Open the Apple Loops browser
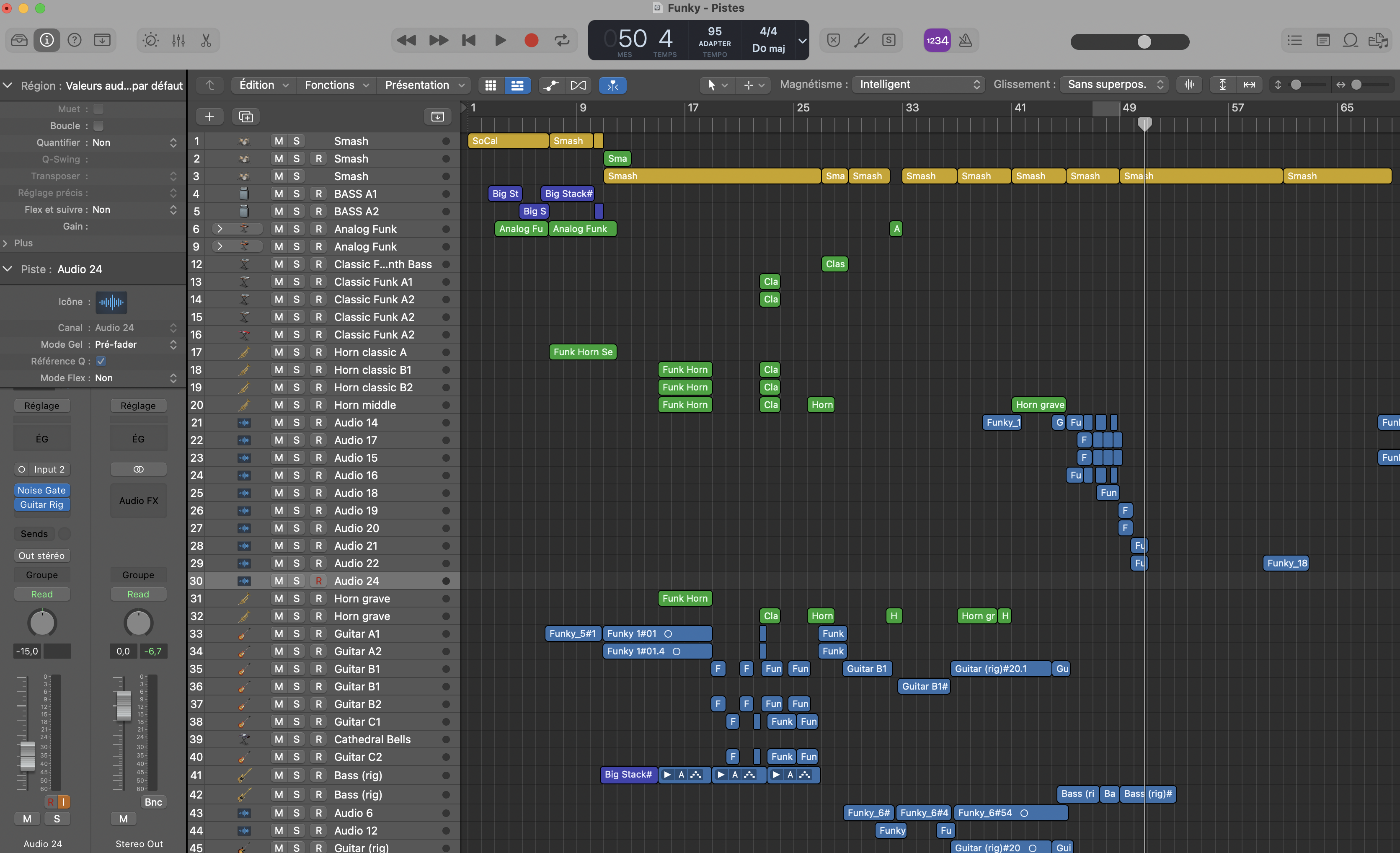Image resolution: width=1400 pixels, height=853 pixels. coord(1351,40)
